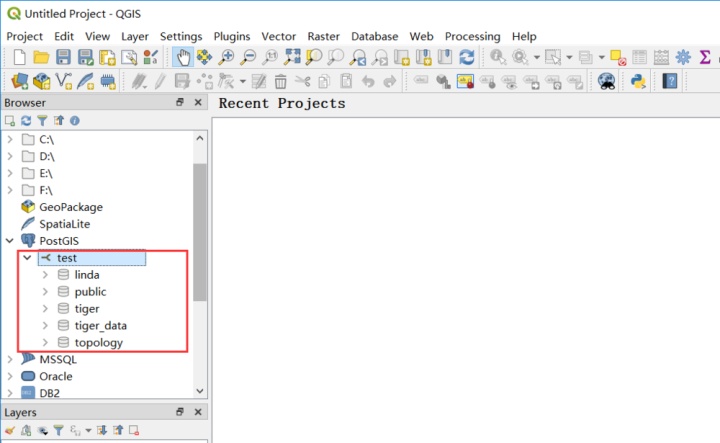The image size is (720, 443).
Task: Open the Plugins menu
Action: [232, 36]
